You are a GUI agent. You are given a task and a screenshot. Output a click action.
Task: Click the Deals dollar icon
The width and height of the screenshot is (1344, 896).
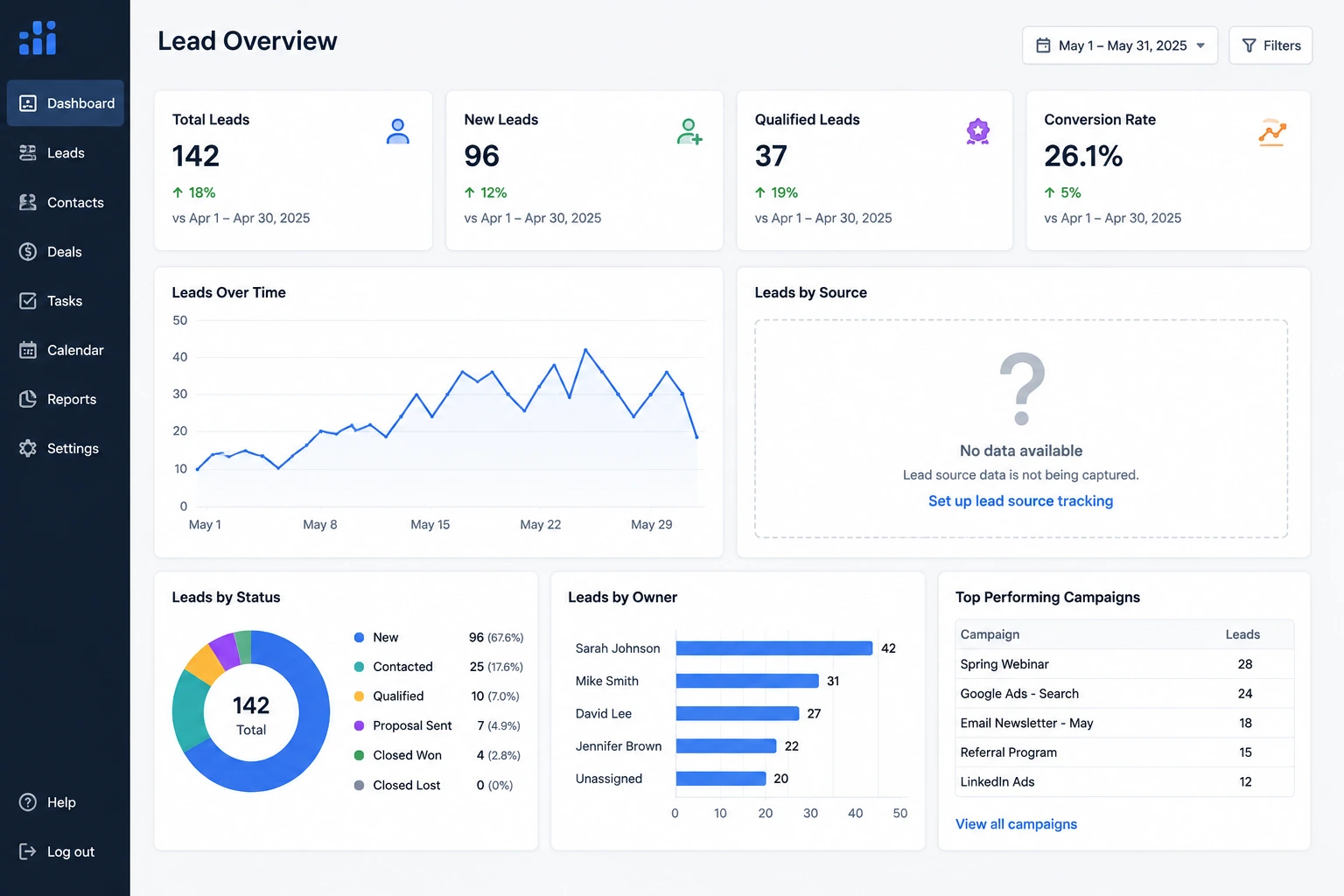pyautogui.click(x=28, y=252)
